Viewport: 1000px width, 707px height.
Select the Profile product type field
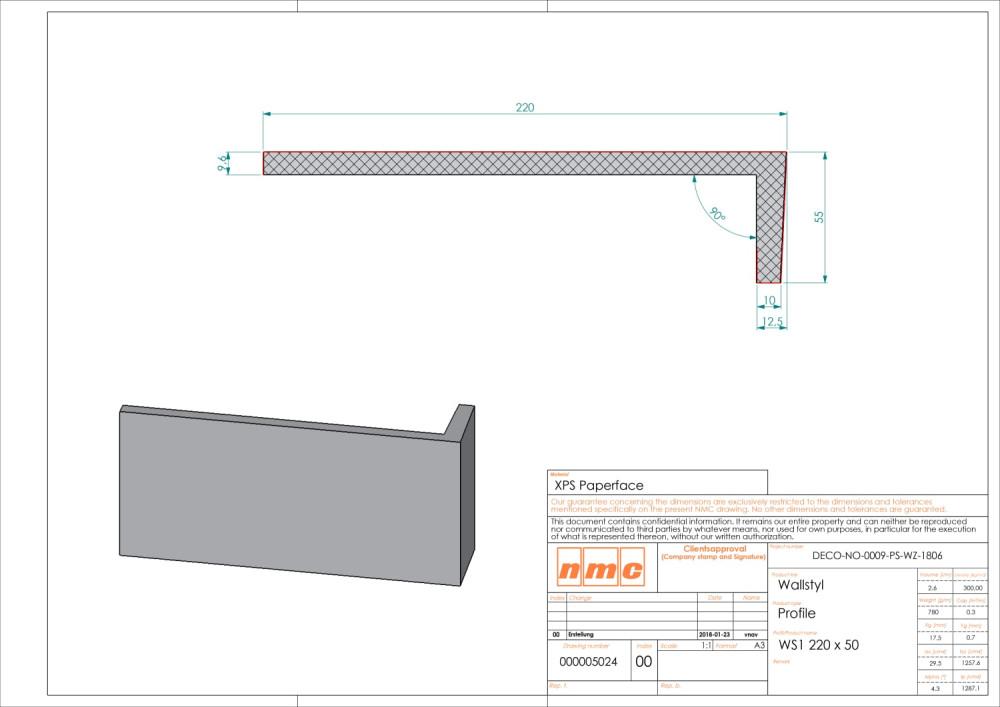(796, 613)
